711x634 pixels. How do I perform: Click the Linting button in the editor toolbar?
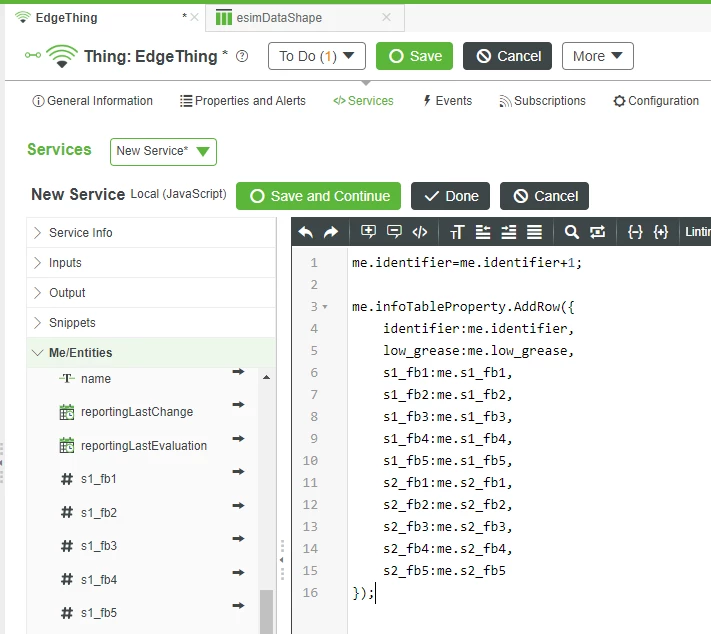coord(697,232)
